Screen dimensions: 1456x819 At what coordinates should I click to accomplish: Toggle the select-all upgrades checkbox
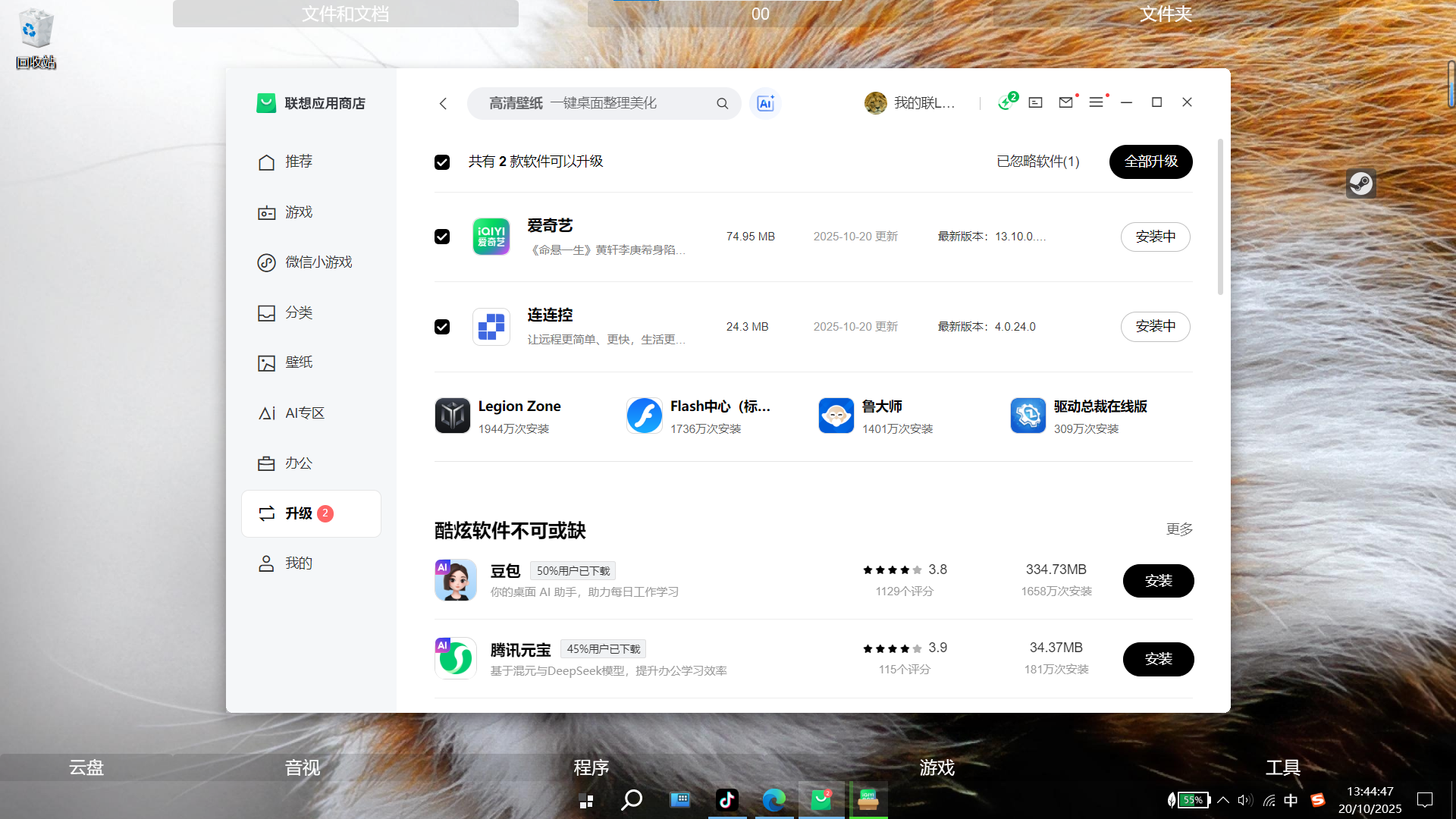442,162
